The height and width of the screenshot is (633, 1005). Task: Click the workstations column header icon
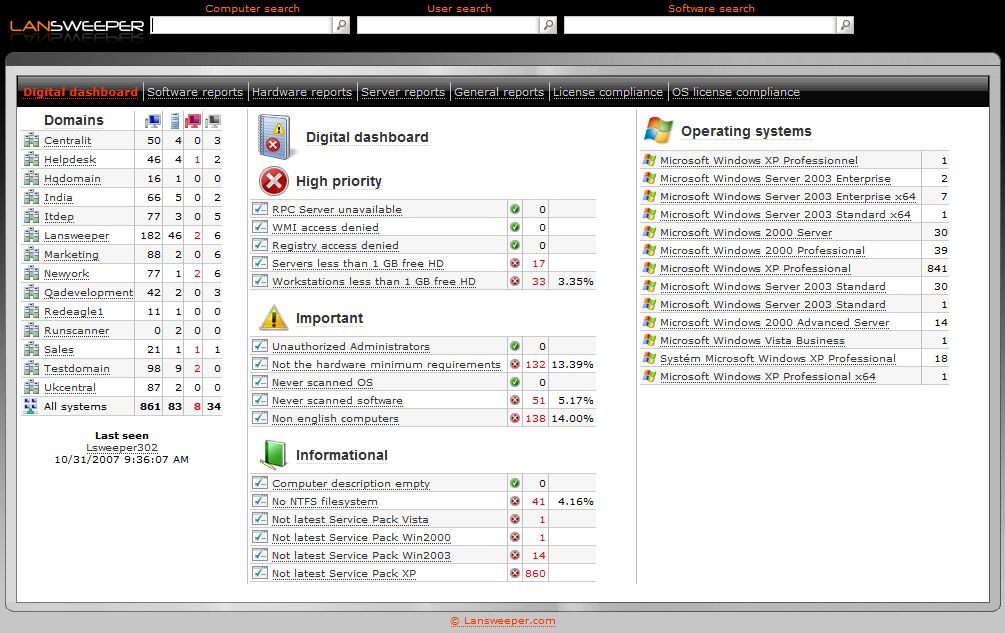coord(153,120)
